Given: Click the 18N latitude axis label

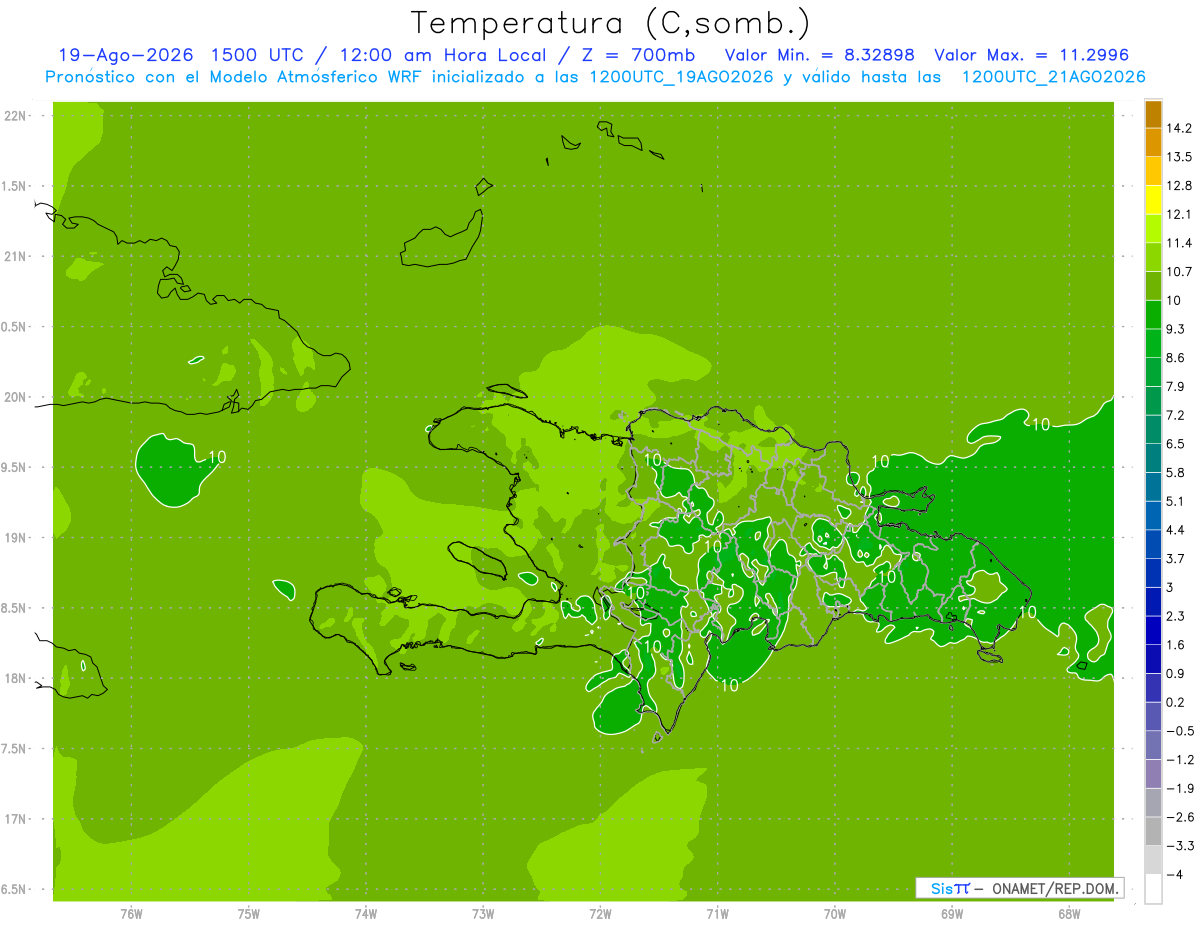Looking at the screenshot, I should click(17, 679).
